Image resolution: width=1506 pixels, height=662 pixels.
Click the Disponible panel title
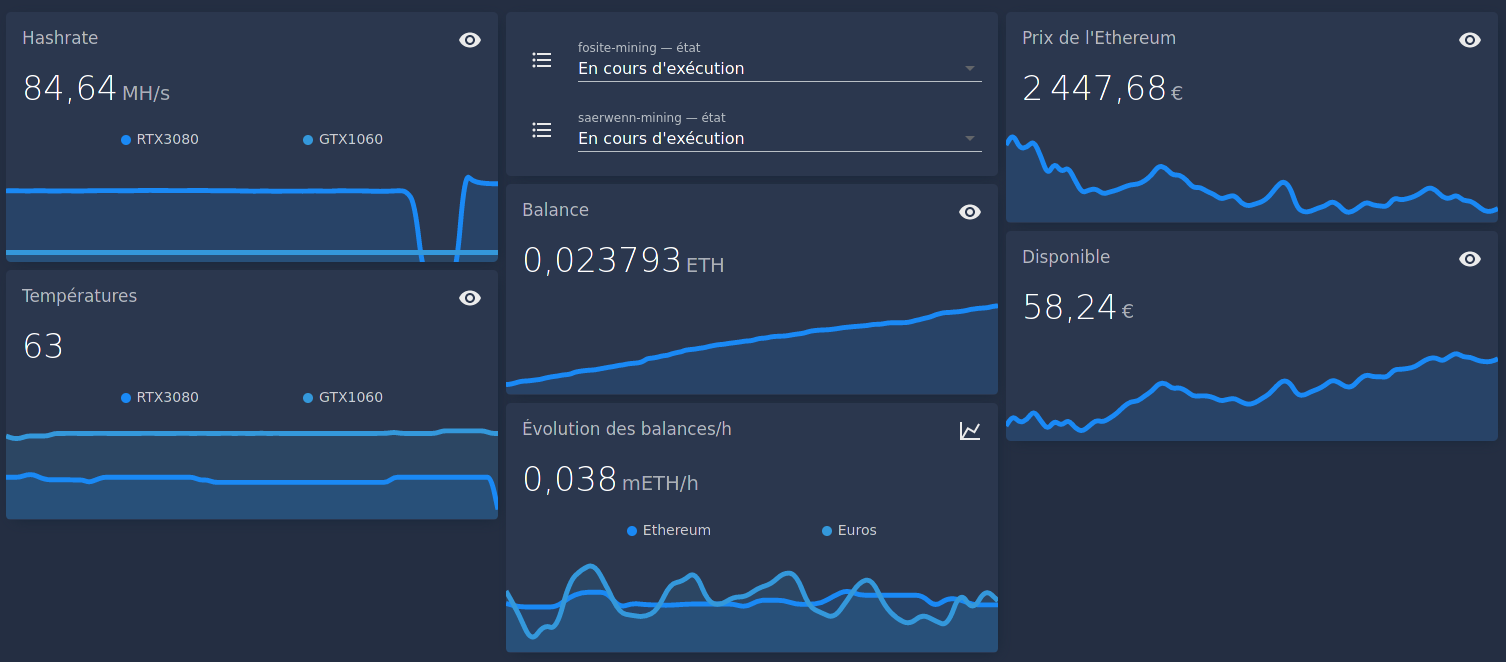pyautogui.click(x=1066, y=257)
